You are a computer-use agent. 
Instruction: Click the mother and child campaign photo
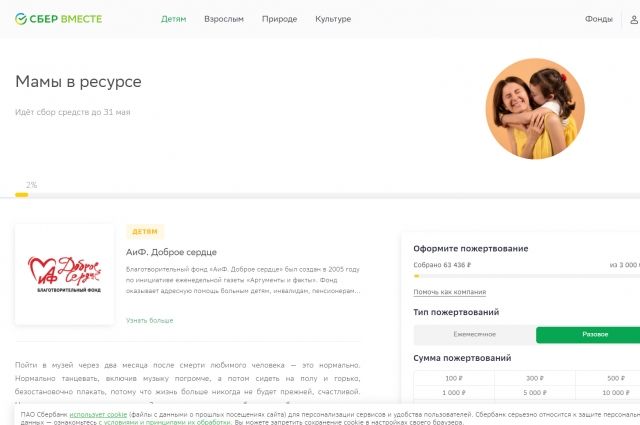pos(535,108)
